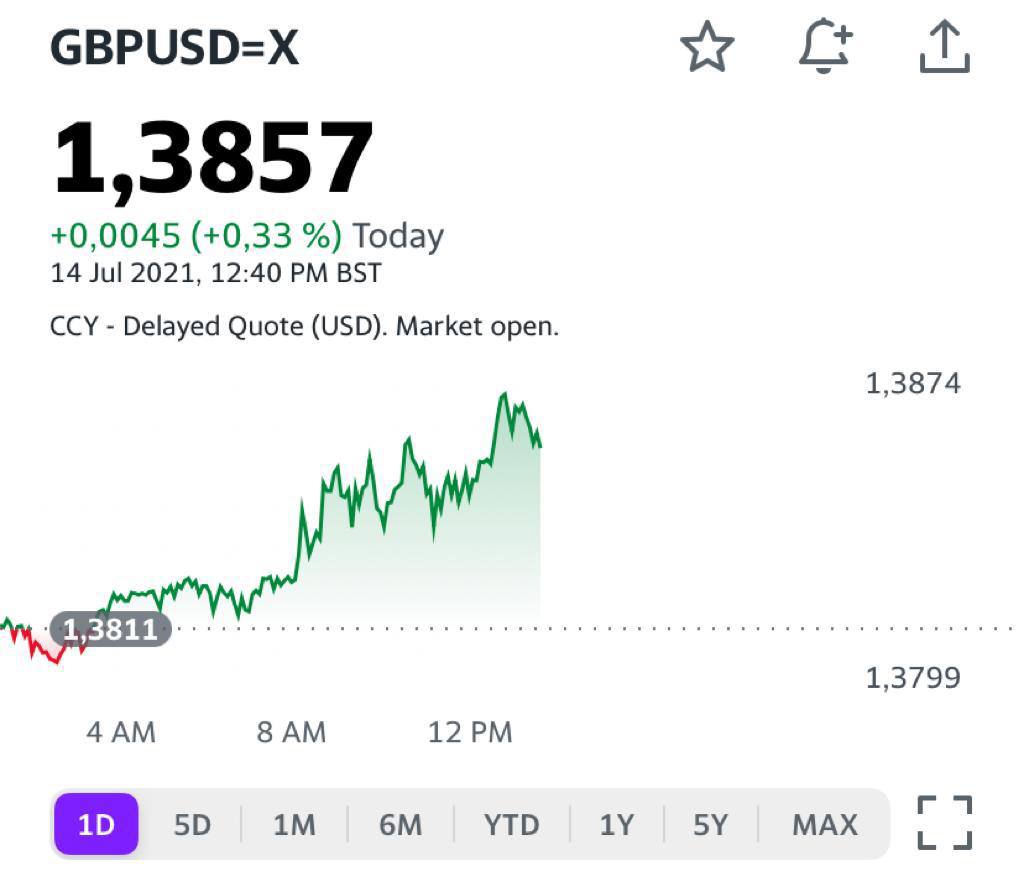Viewport: 1024px width, 892px height.
Task: Tap the 8 AM time axis label
Action: click(x=291, y=733)
